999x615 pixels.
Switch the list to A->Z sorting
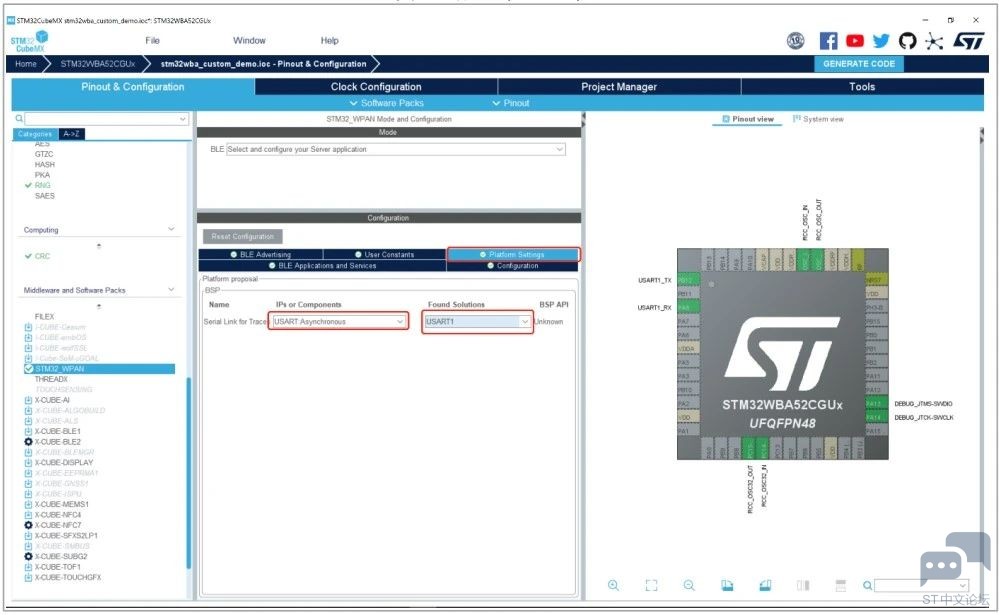pos(71,134)
